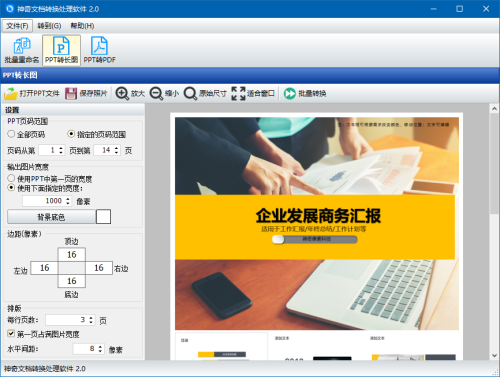Start 批量转换 batch conversion
Image resolution: width=500 pixels, height=377 pixels.
click(305, 94)
